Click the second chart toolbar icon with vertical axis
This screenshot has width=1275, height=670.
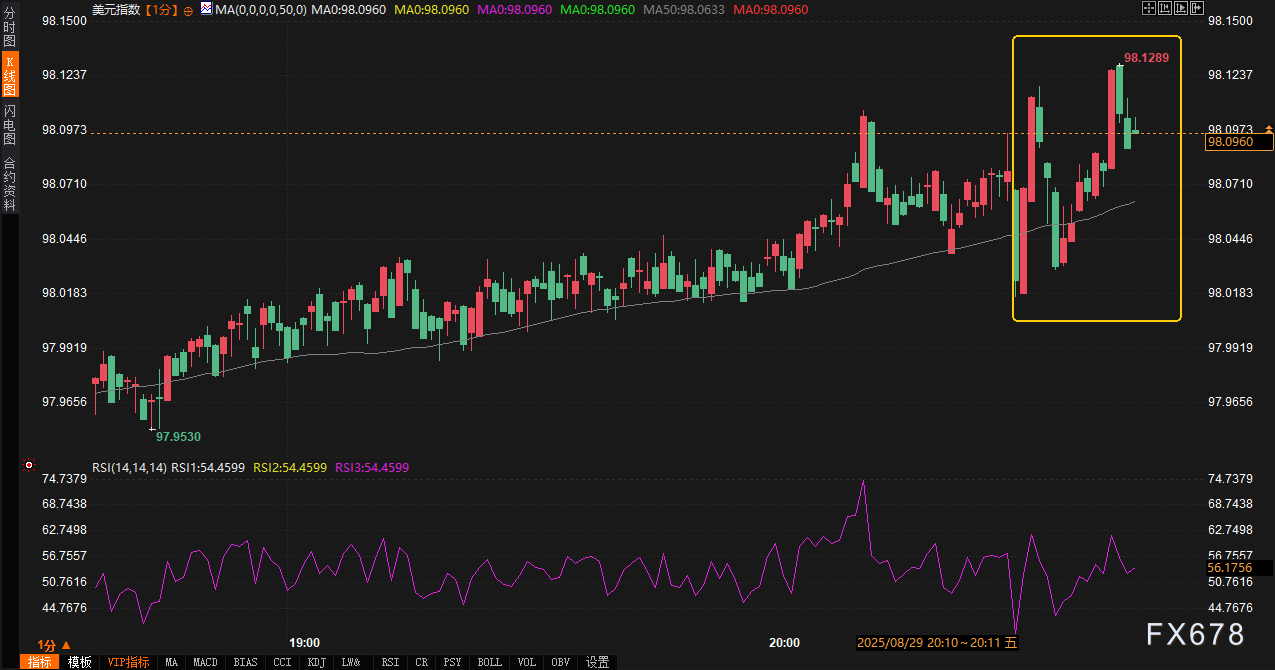coord(1165,8)
